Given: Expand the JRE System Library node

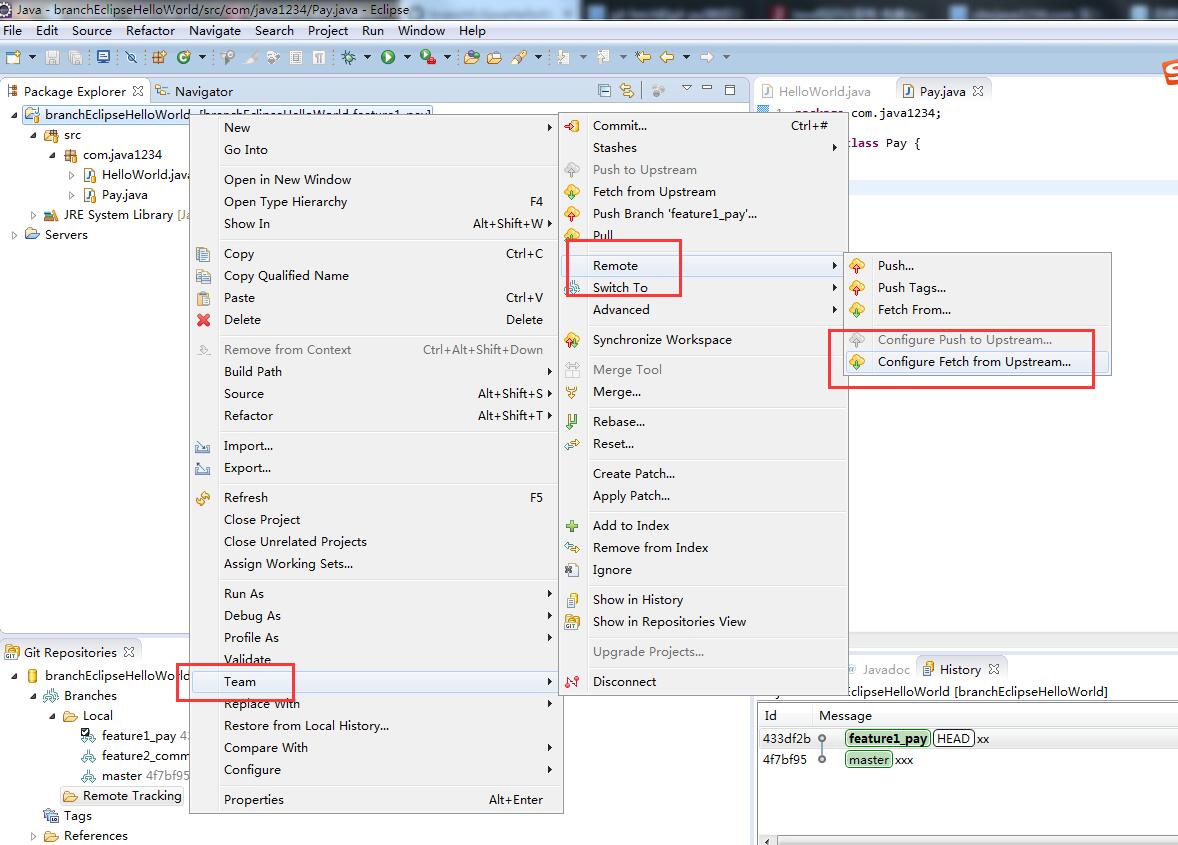Looking at the screenshot, I should pos(33,215).
